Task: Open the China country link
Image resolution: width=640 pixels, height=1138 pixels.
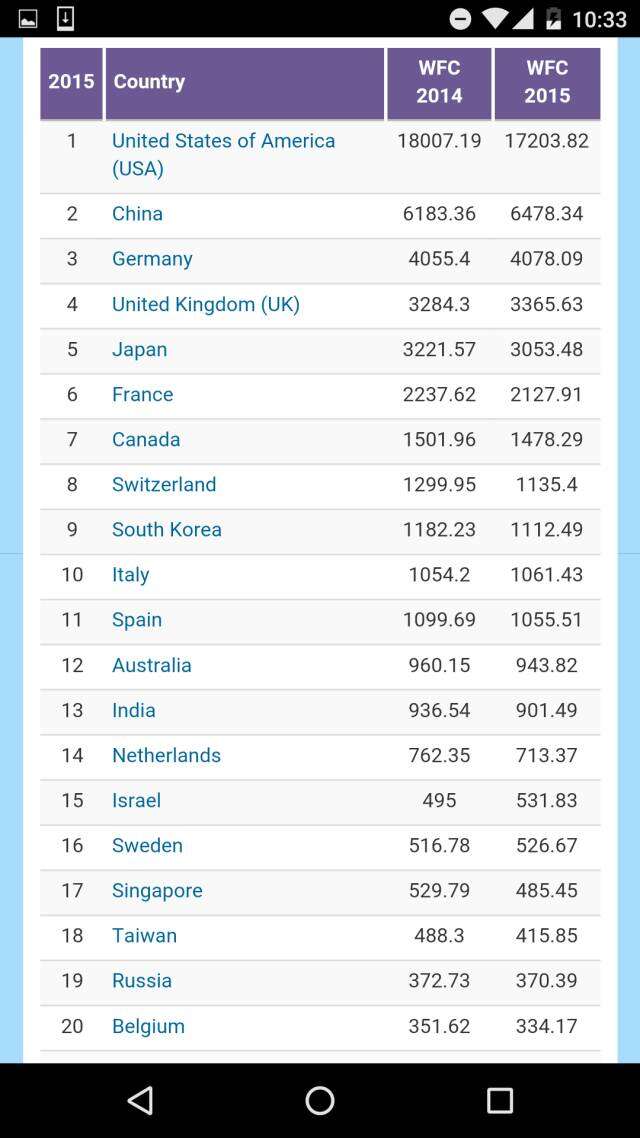Action: tap(137, 214)
